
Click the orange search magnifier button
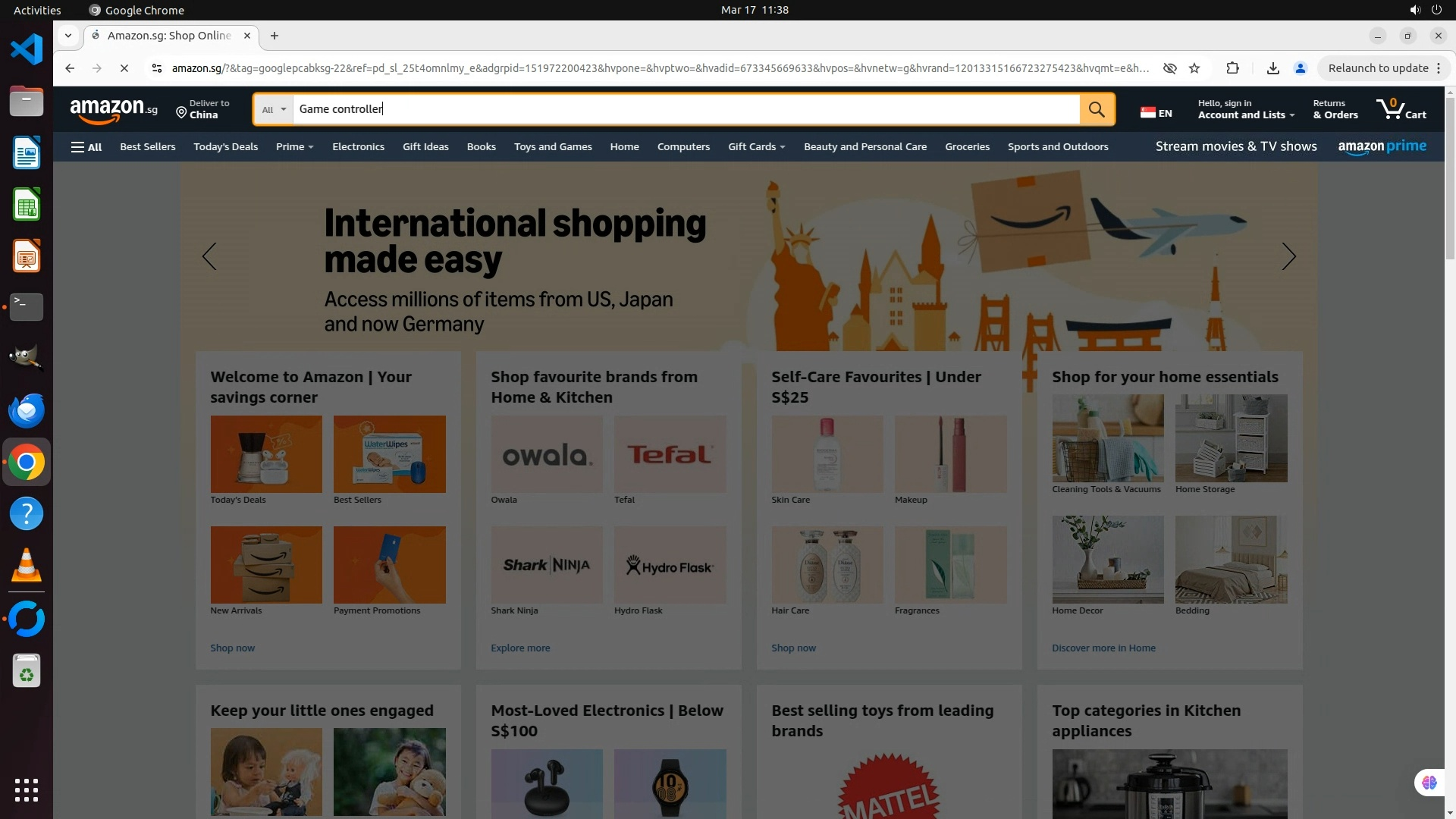tap(1097, 109)
